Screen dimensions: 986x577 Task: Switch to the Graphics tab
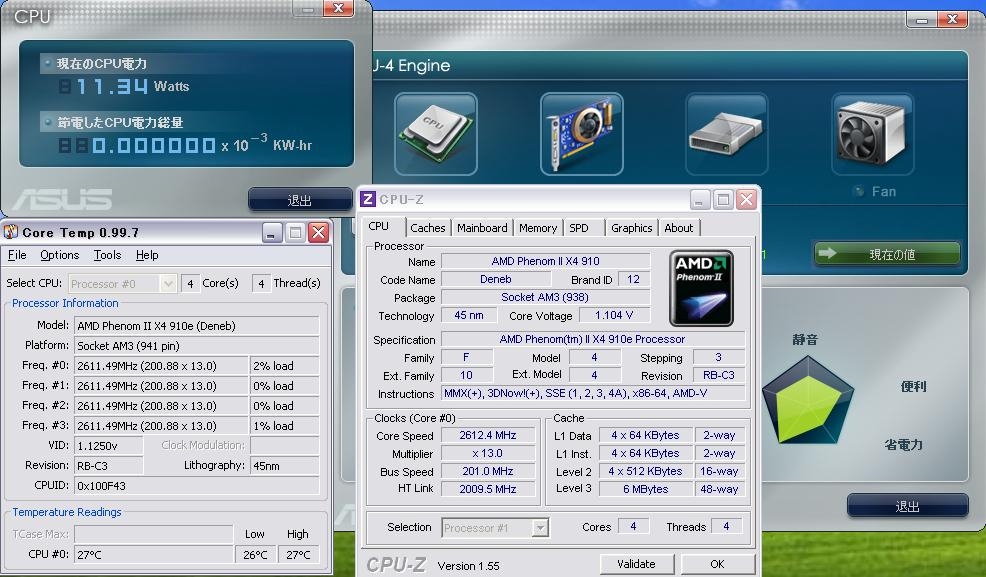click(x=631, y=228)
